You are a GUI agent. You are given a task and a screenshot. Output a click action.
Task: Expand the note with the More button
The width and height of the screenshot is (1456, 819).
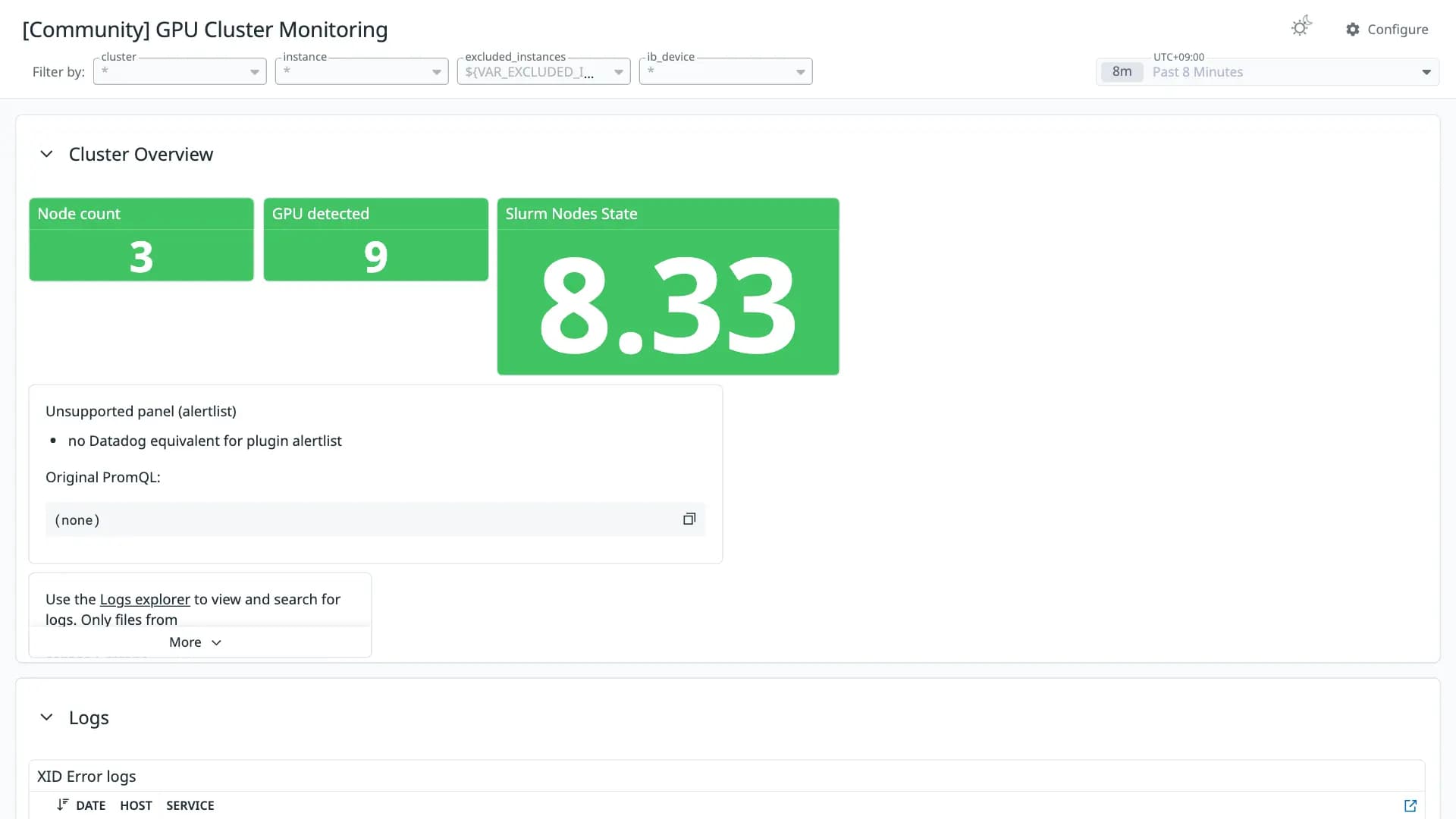(x=196, y=642)
